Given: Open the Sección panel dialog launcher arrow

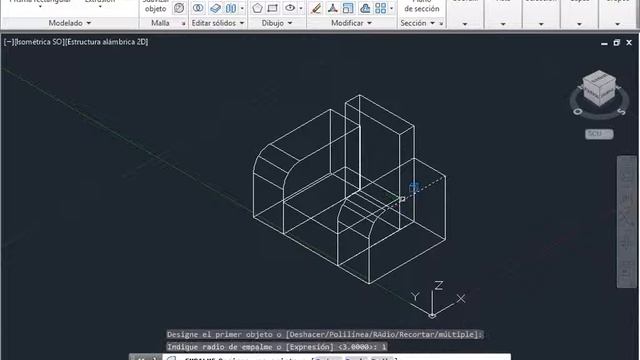Looking at the screenshot, I should [x=441, y=24].
